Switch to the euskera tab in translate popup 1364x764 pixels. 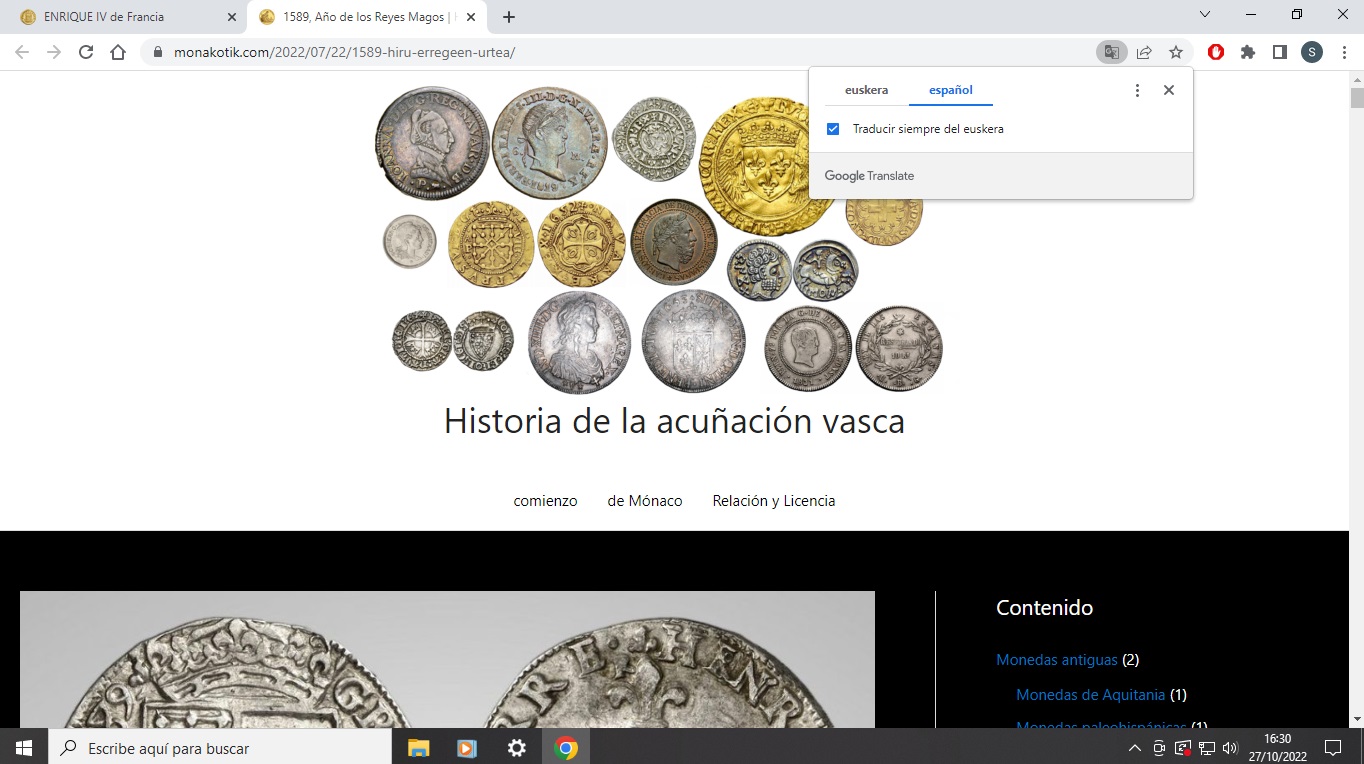click(864, 90)
